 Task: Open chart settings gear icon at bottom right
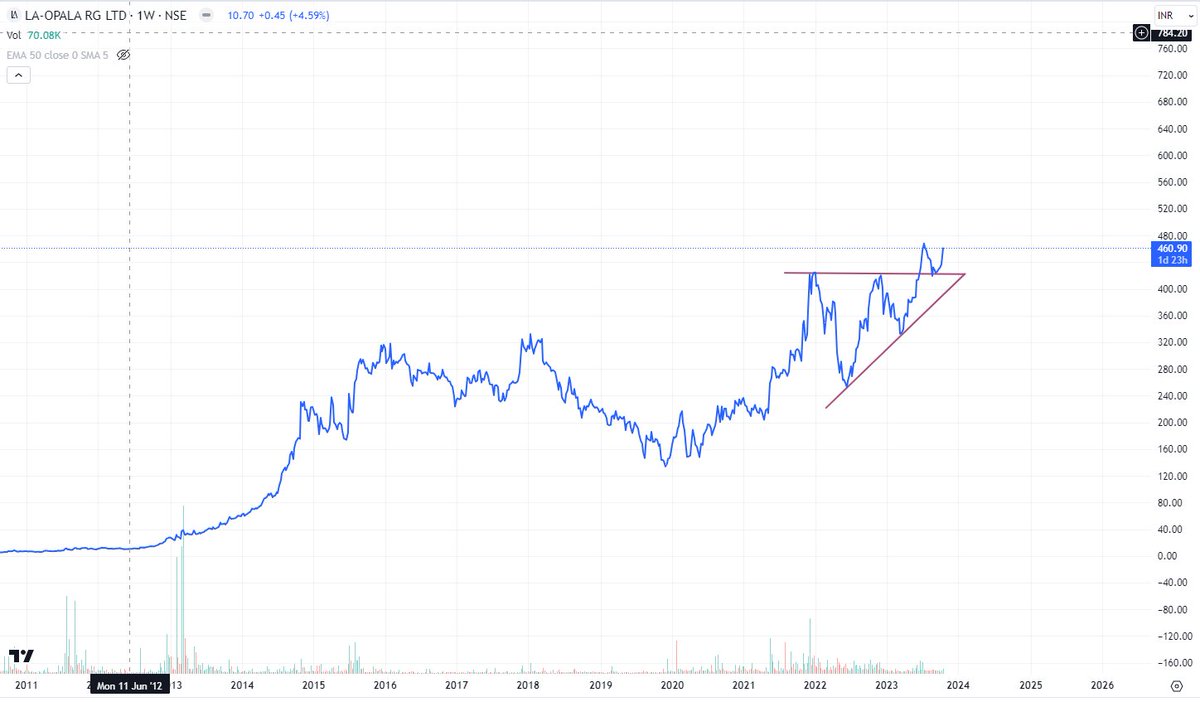[1176, 685]
